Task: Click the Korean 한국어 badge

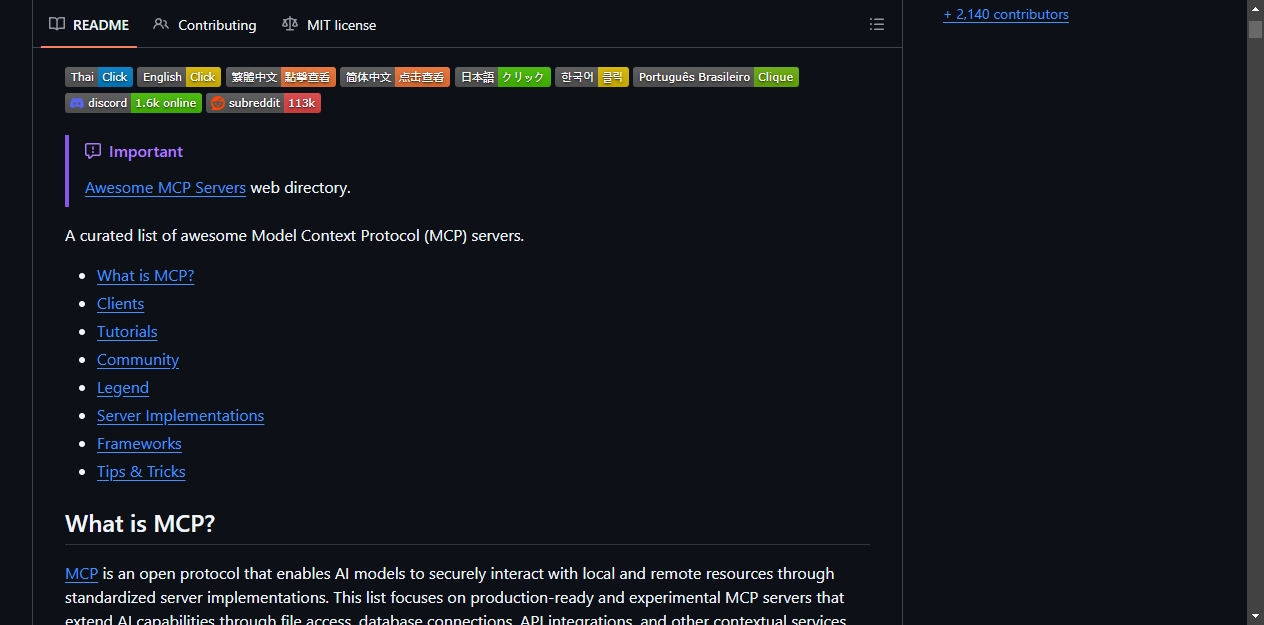Action: (x=592, y=77)
